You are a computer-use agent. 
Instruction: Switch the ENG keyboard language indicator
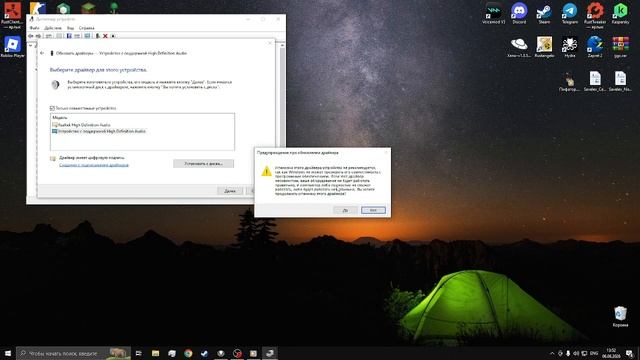click(x=594, y=353)
